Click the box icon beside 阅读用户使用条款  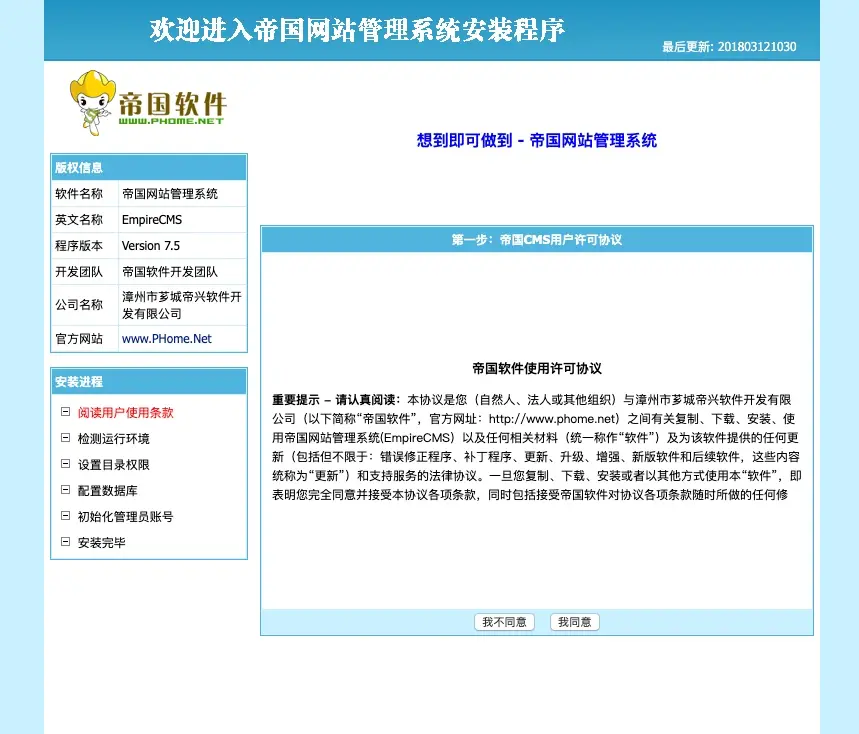click(x=65, y=412)
